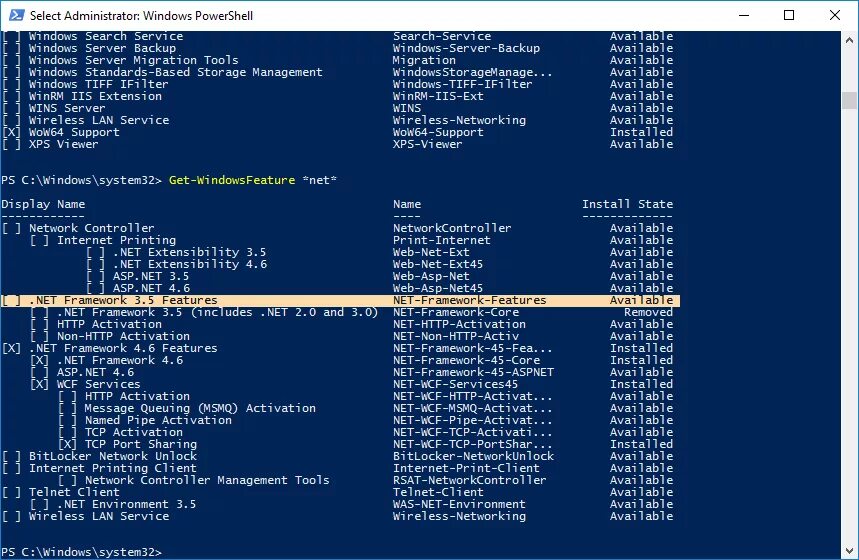Click the window title text

click(141, 15)
